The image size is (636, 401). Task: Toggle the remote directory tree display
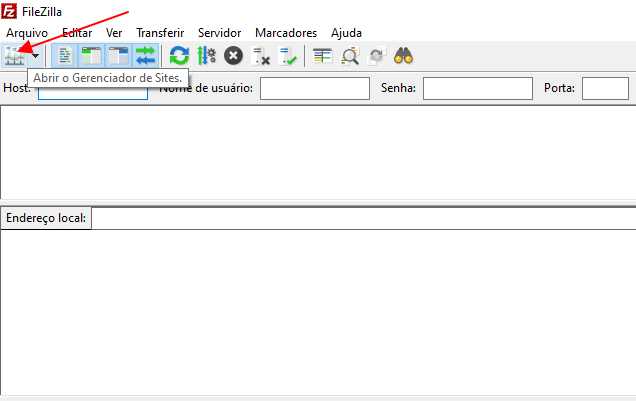pyautogui.click(x=118, y=56)
